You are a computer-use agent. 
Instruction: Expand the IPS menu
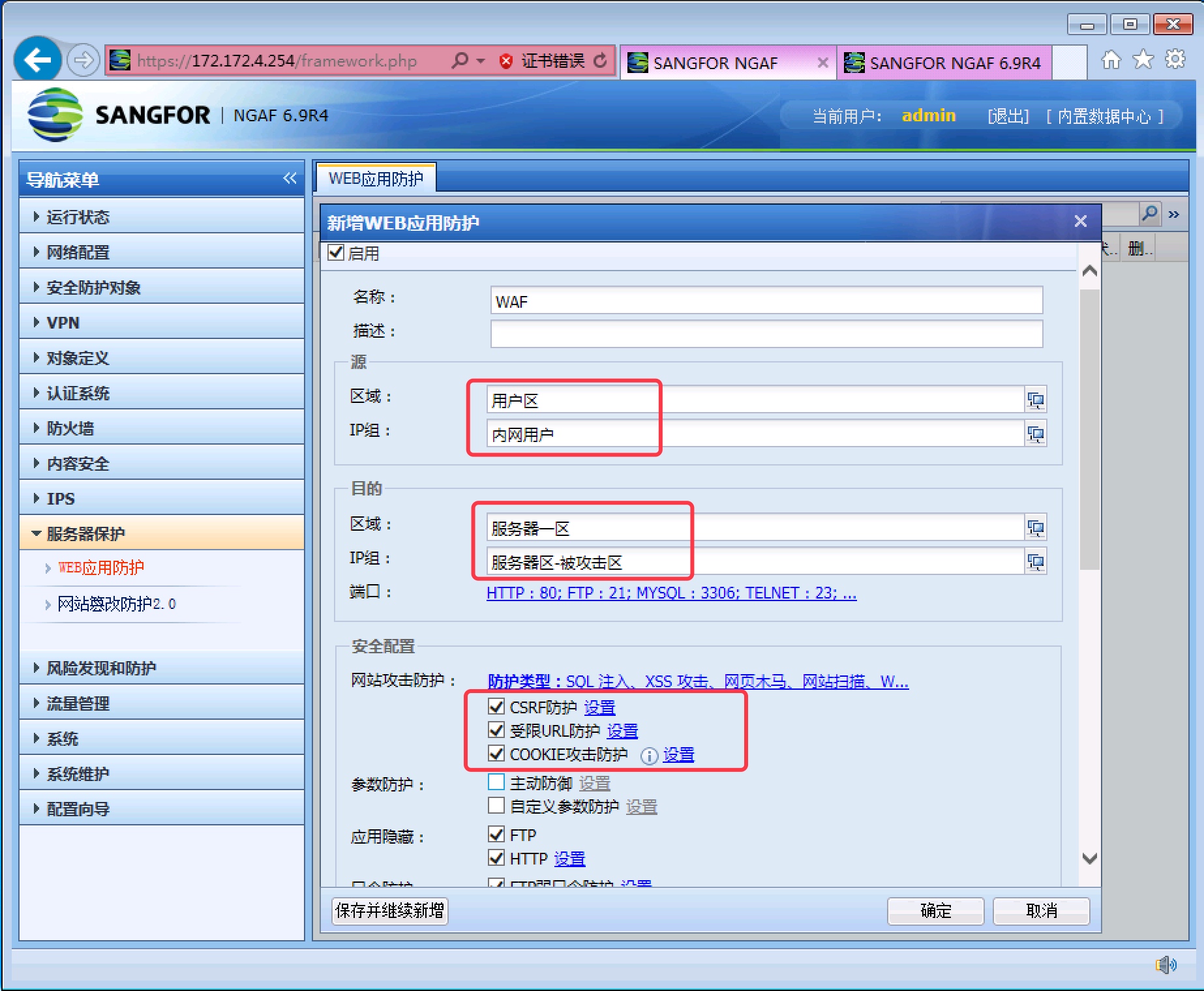point(162,498)
